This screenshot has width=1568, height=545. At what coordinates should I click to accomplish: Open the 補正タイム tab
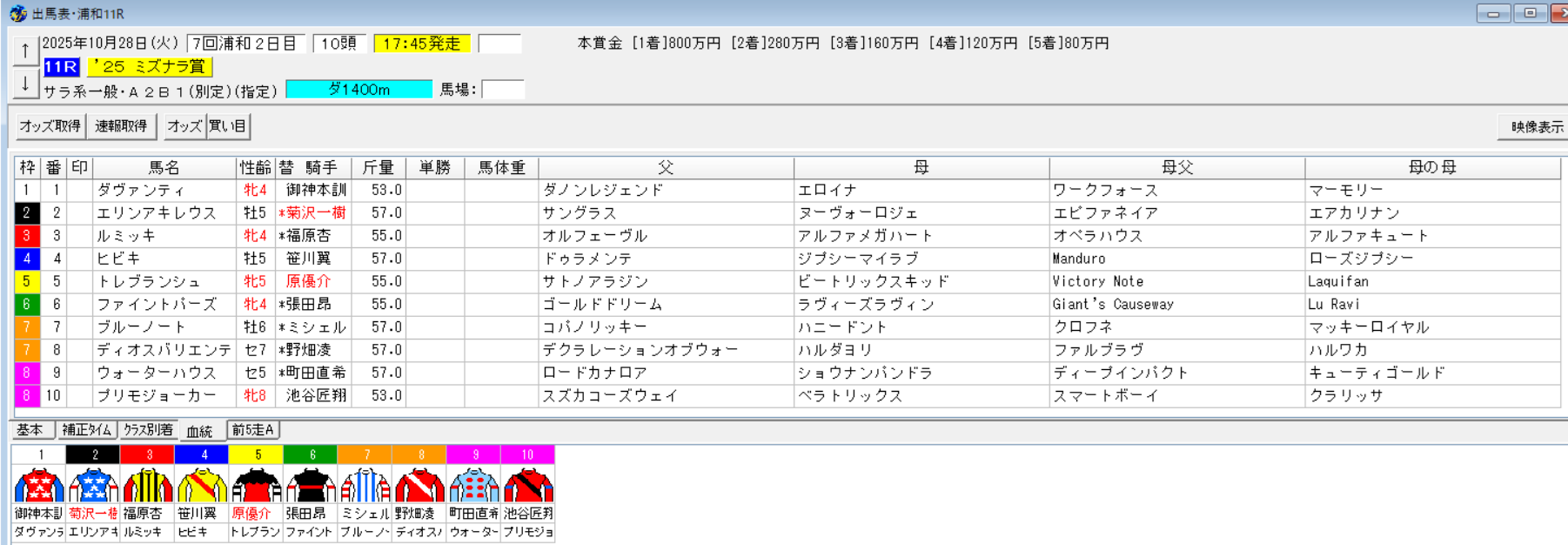pos(87,430)
